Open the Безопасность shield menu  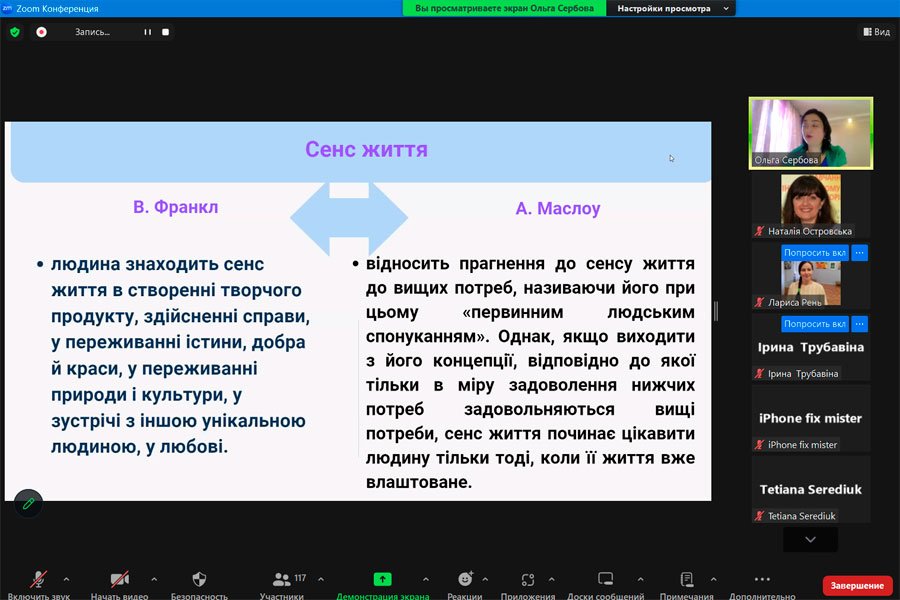(x=199, y=584)
